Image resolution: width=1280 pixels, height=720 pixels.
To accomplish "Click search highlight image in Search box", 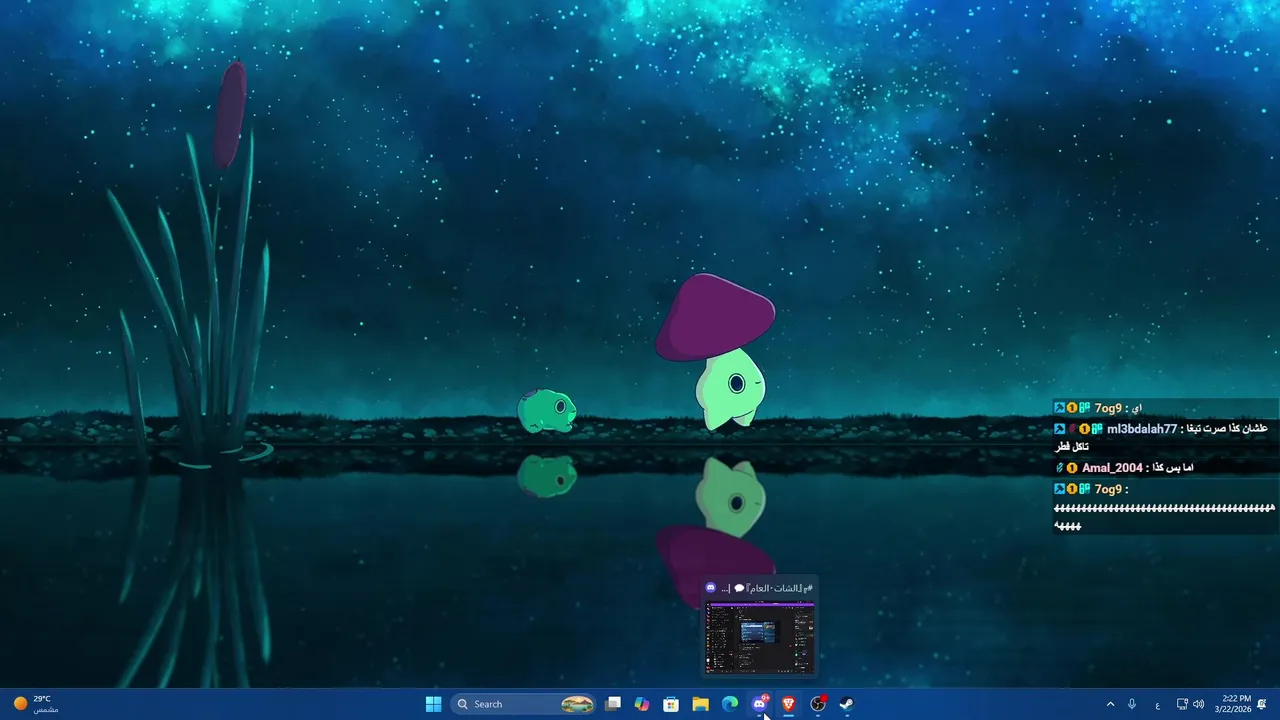I will [x=577, y=704].
